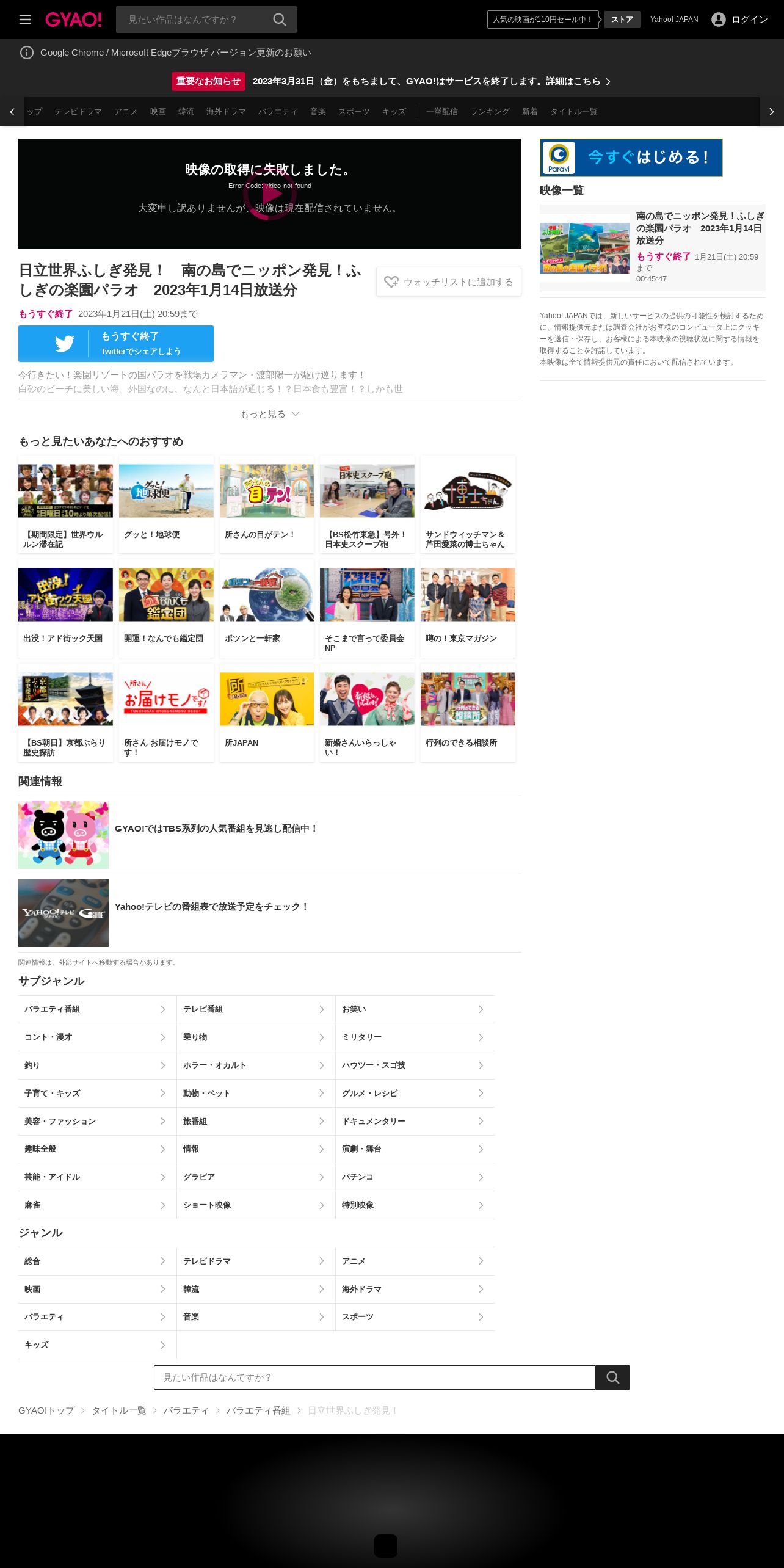This screenshot has width=784, height=1568.
Task: Select タイトル一覧 in top navigation
Action: coord(574,112)
